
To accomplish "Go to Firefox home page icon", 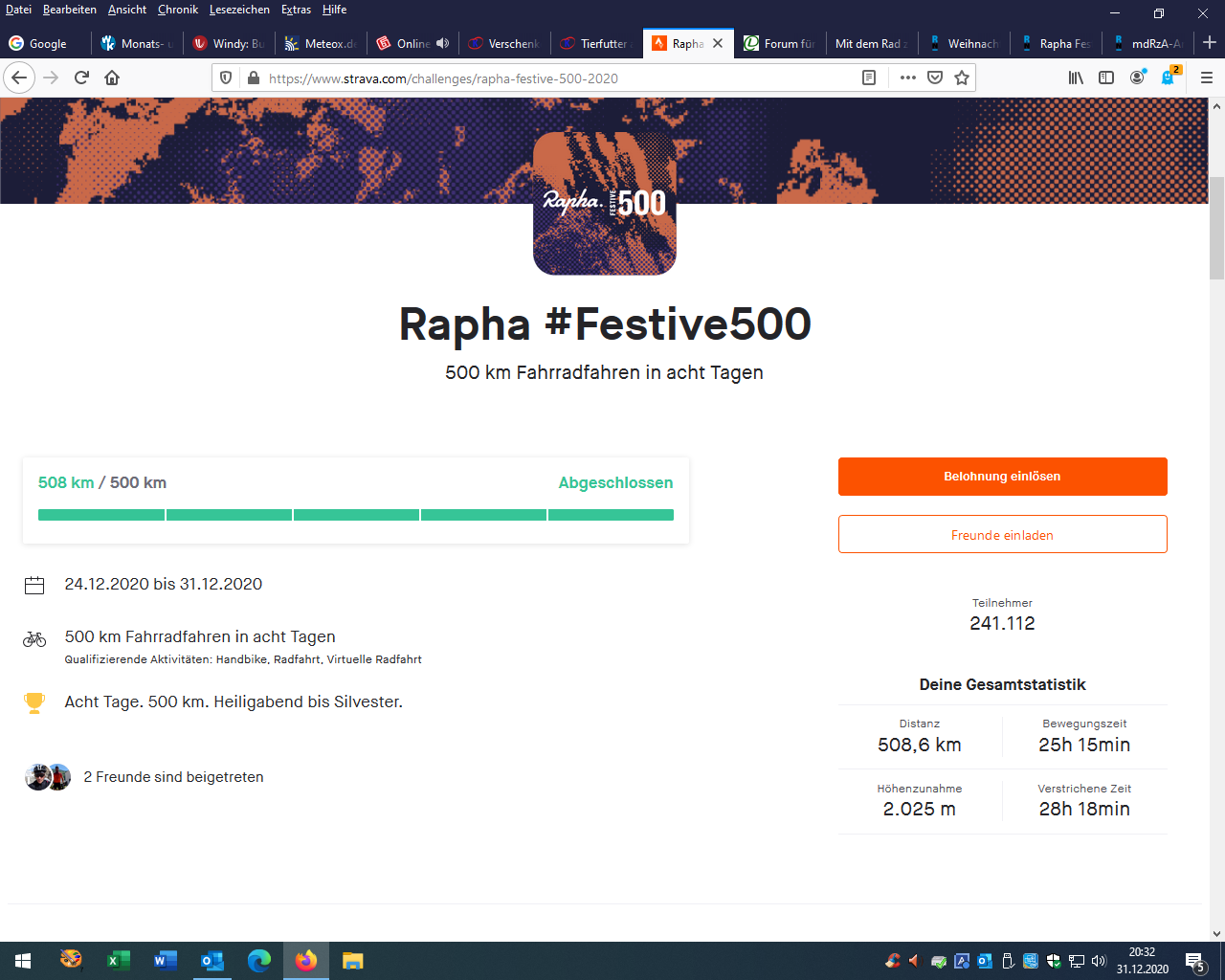I will [112, 78].
